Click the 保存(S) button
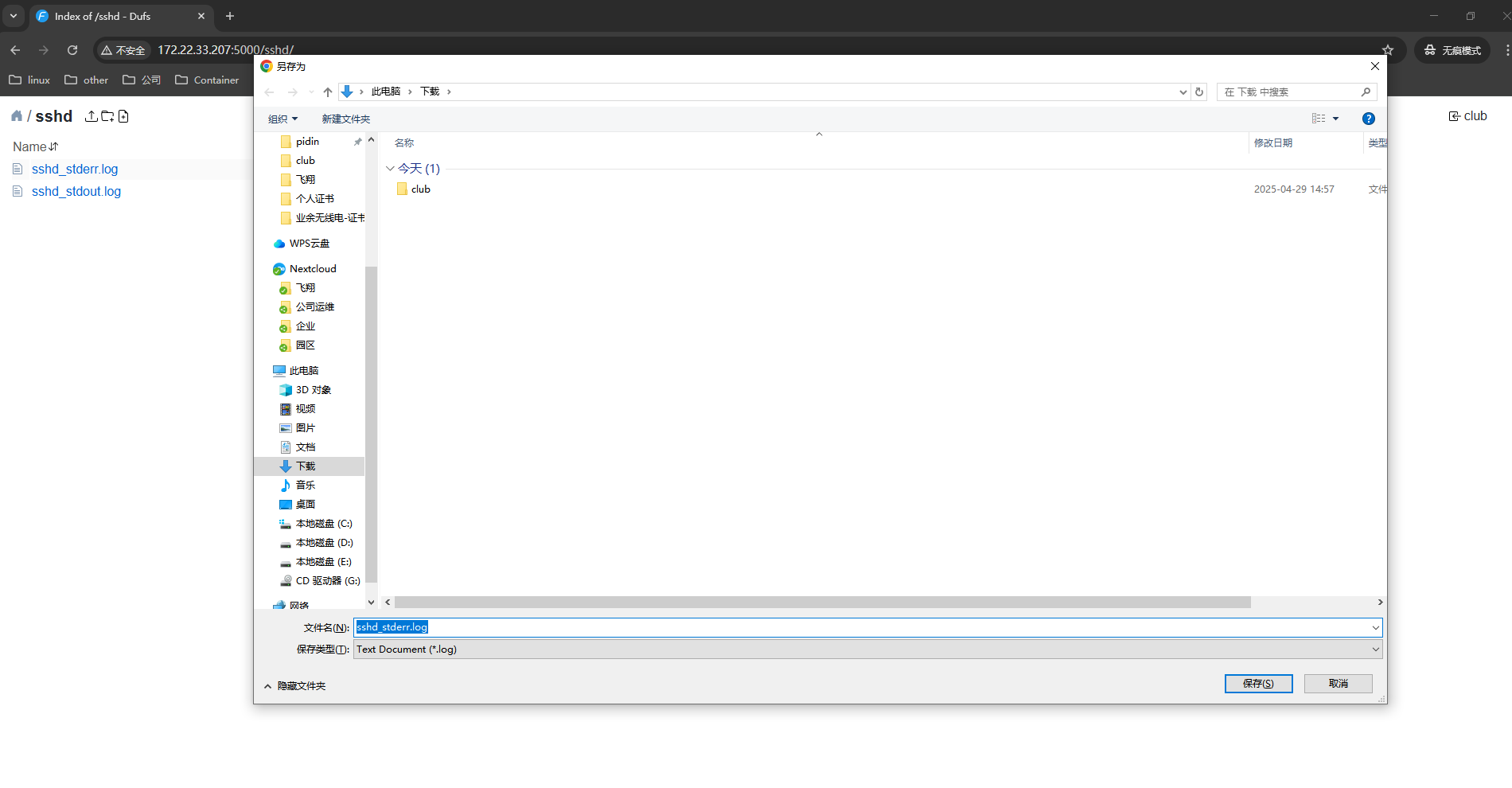Viewport: 1512px width, 788px height. click(1258, 684)
